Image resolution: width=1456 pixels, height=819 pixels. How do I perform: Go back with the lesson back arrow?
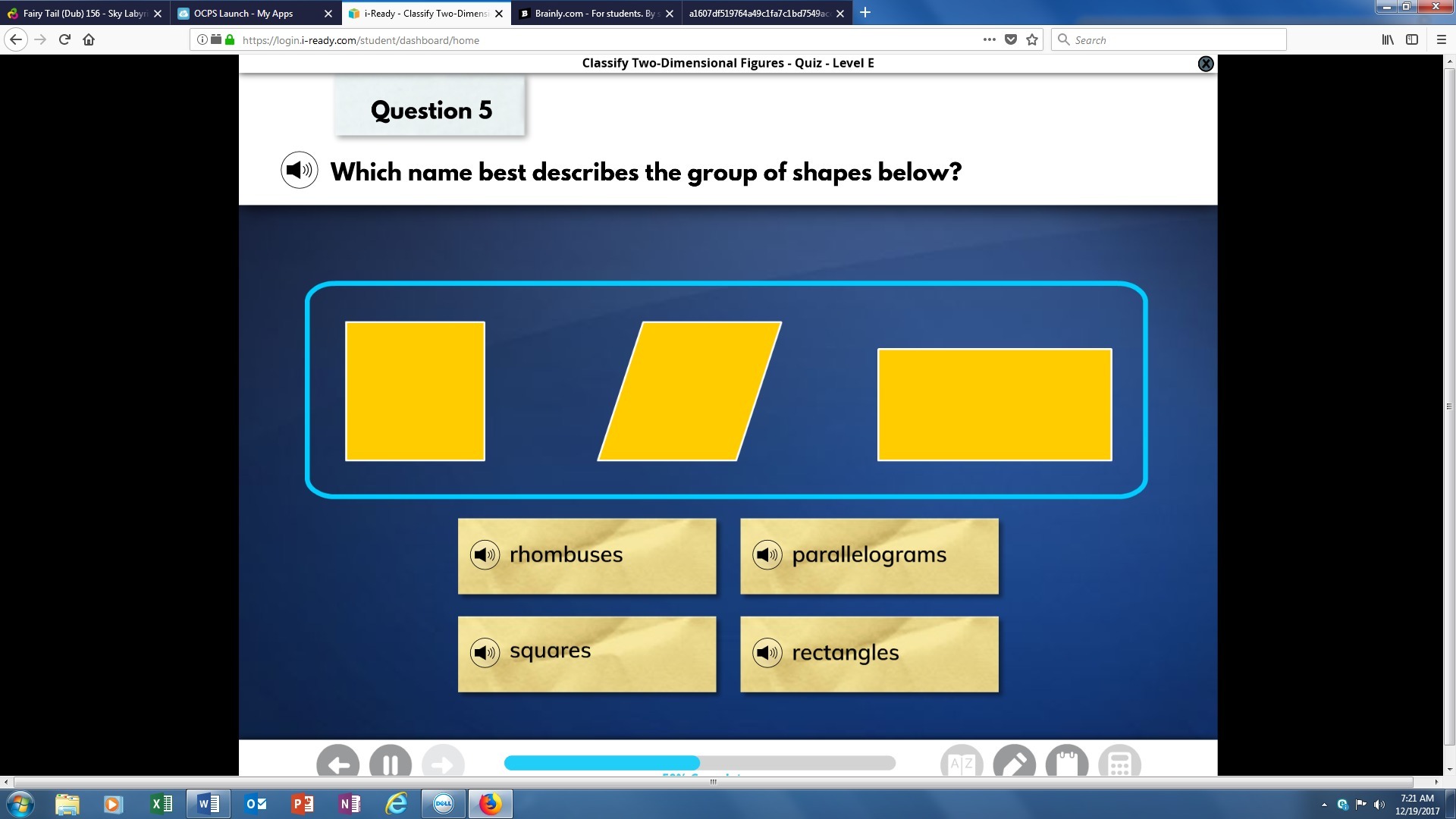(338, 763)
